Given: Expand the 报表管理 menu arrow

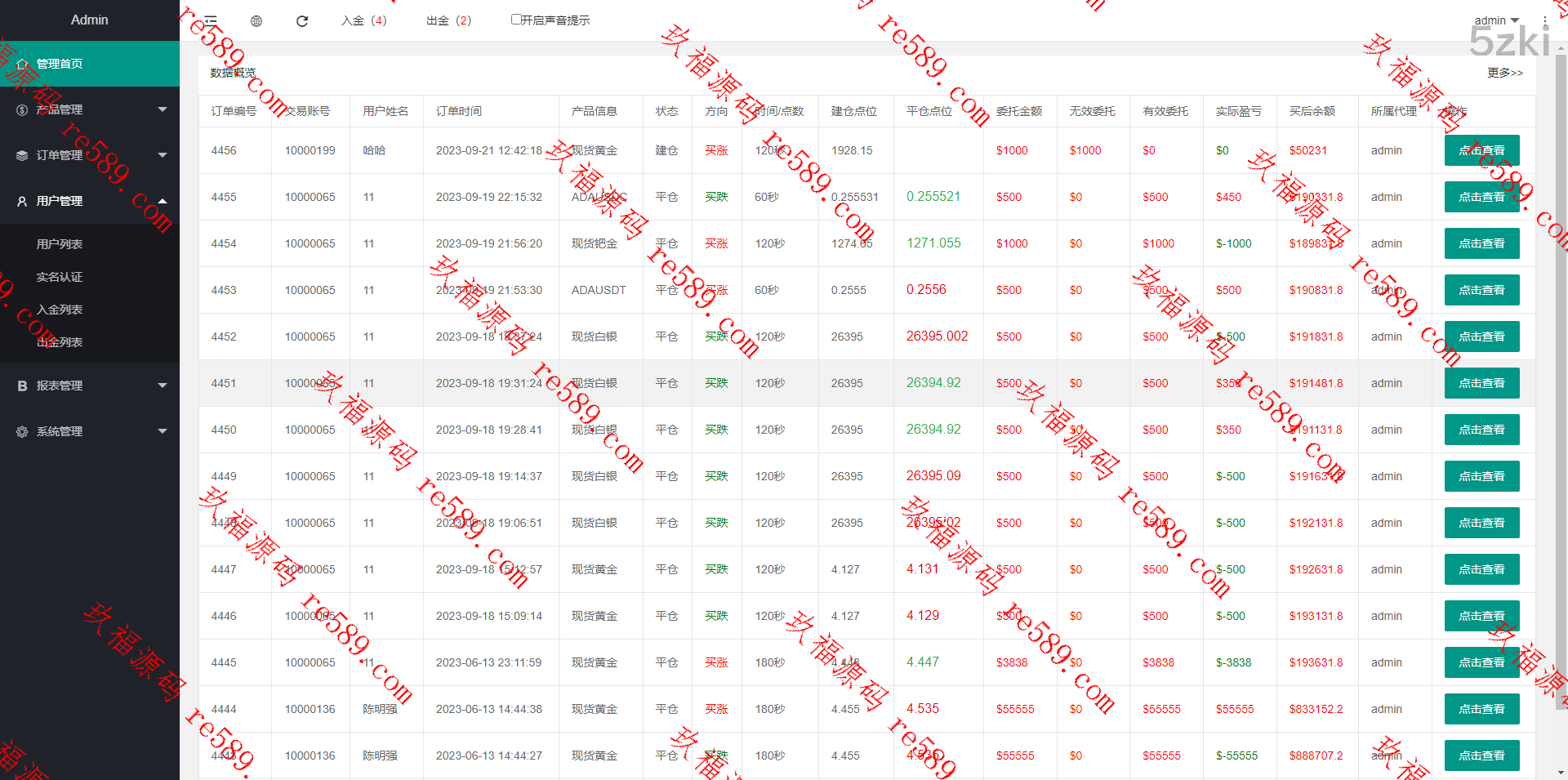Looking at the screenshot, I should tap(163, 386).
